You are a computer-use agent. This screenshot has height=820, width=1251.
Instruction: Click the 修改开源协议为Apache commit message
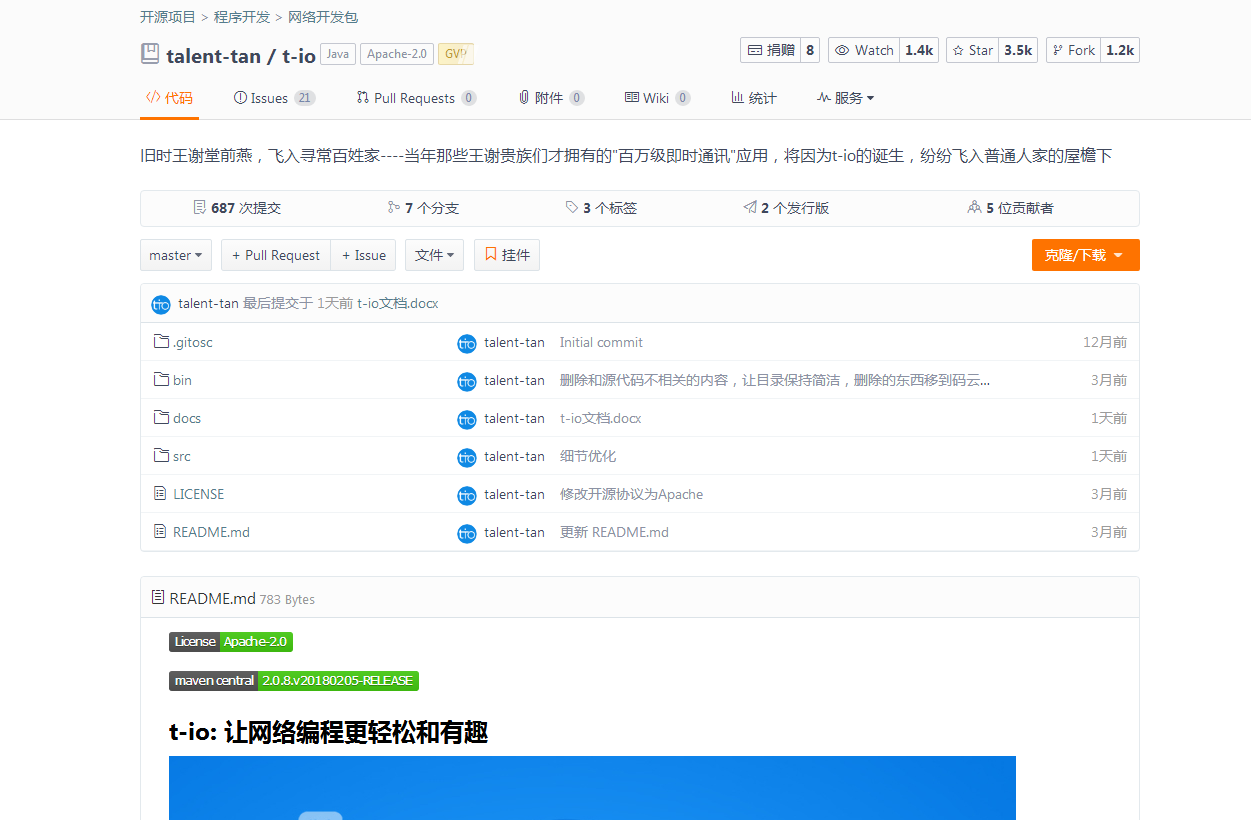(x=631, y=494)
